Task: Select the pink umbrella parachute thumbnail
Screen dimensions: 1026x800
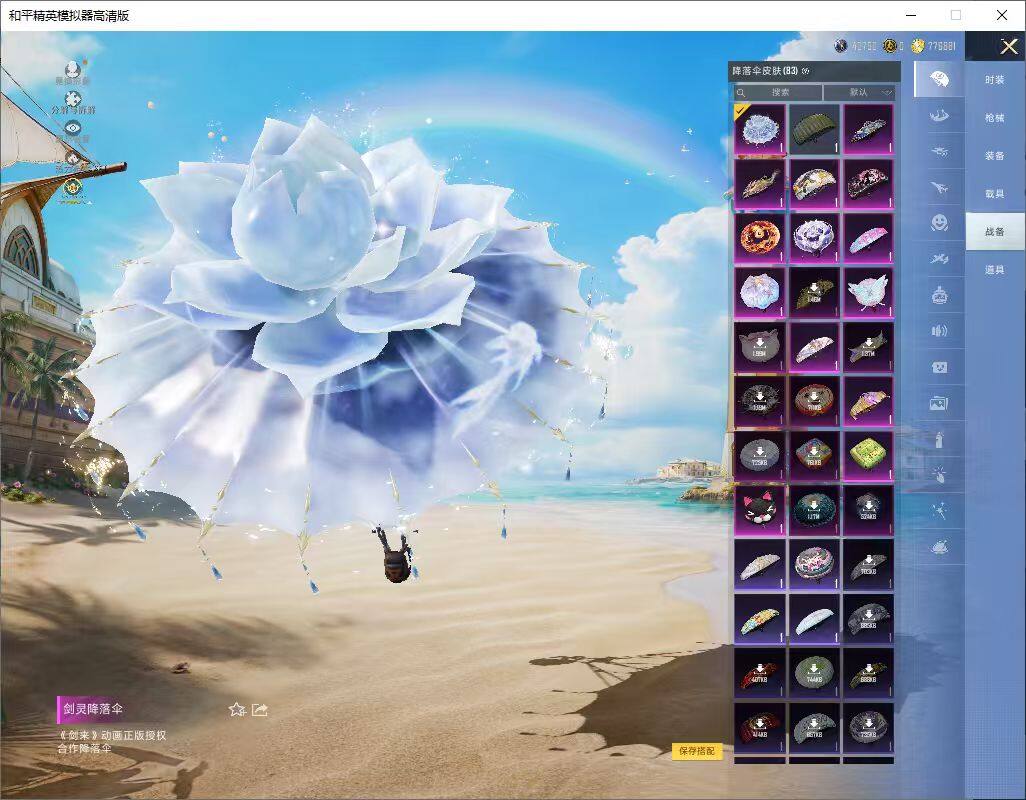Action: tap(868, 237)
